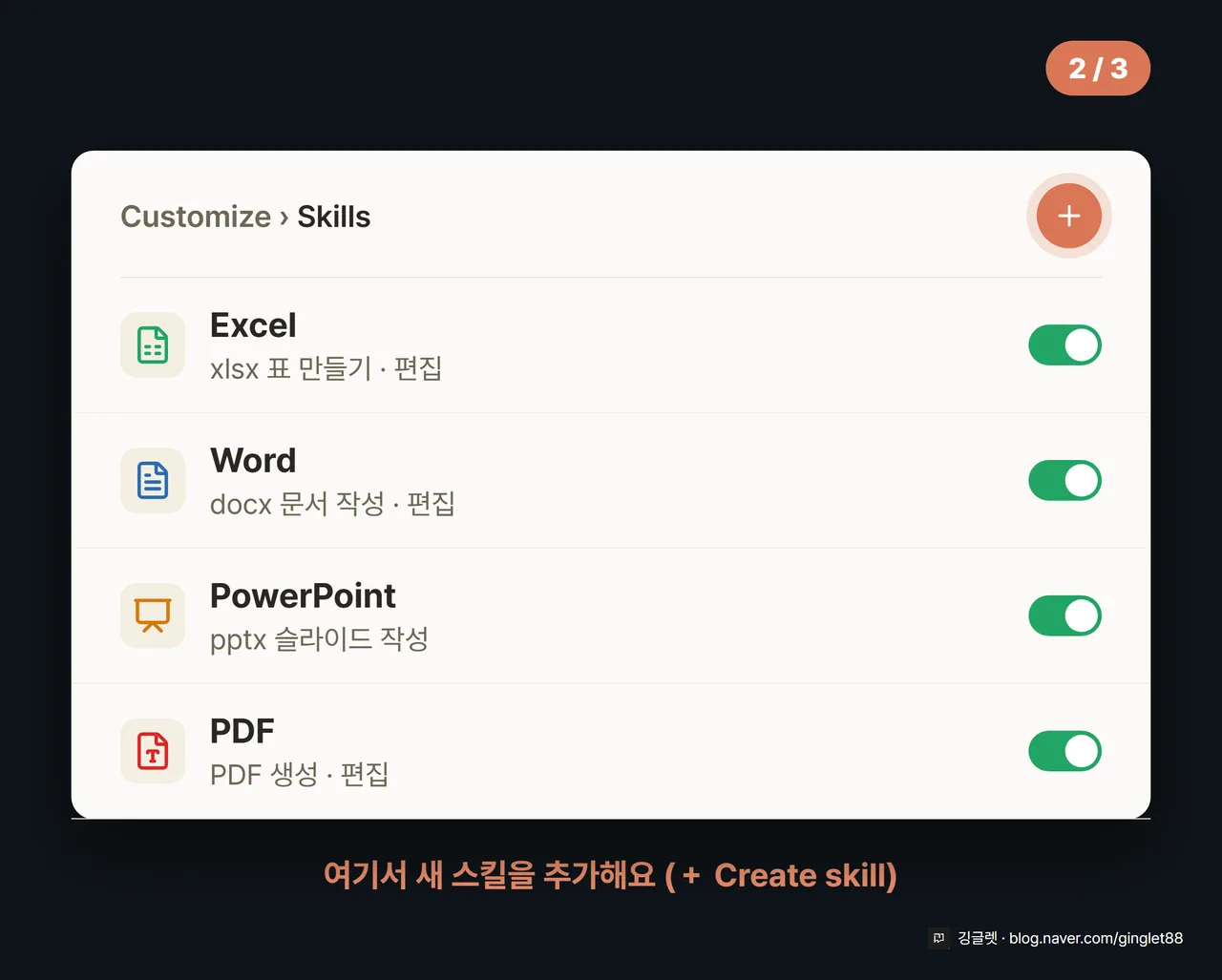This screenshot has width=1222, height=980.
Task: Toggle the PowerPoint skill off
Action: pyautogui.click(x=1064, y=616)
